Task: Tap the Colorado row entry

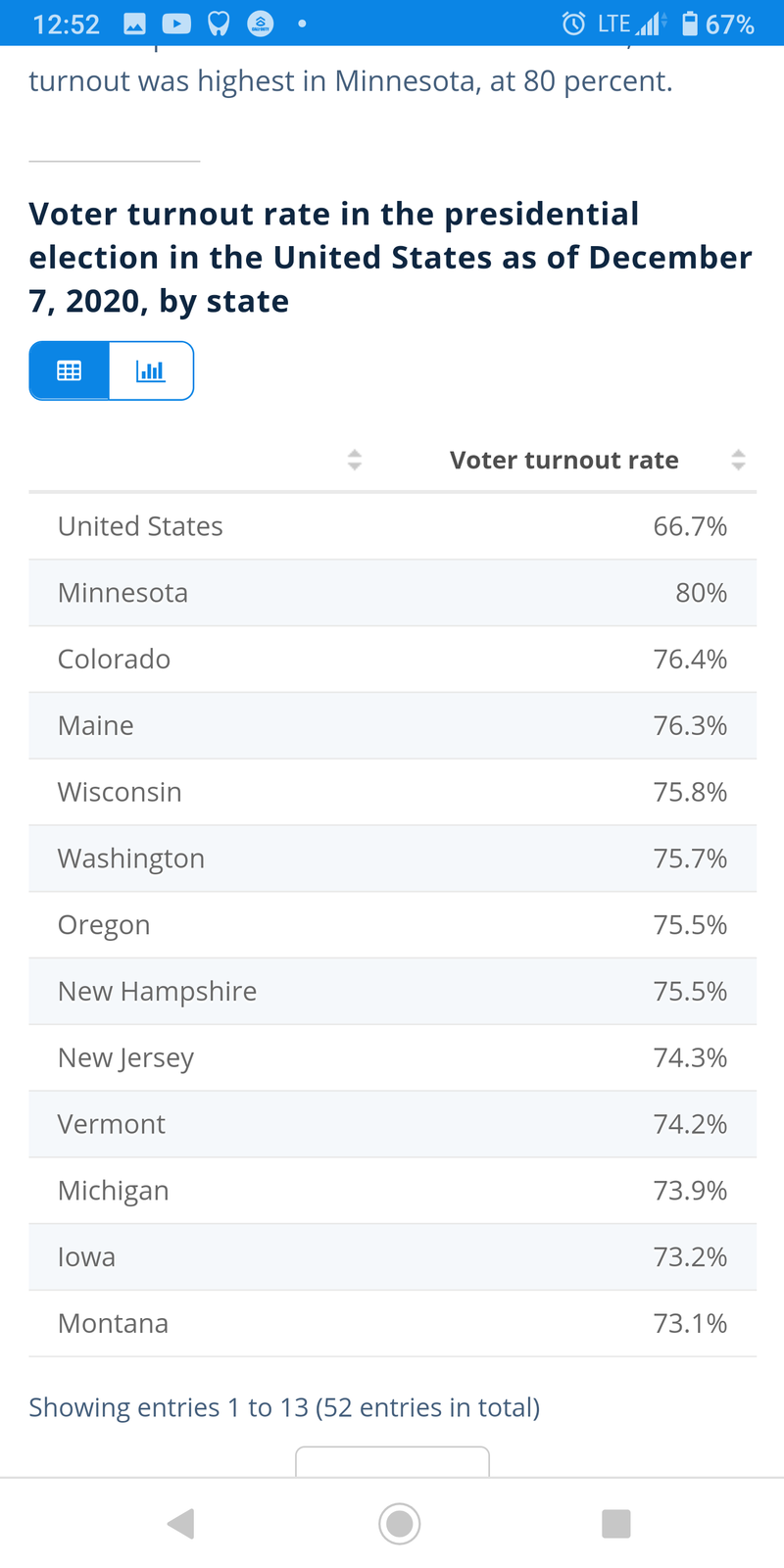Action: tap(393, 660)
